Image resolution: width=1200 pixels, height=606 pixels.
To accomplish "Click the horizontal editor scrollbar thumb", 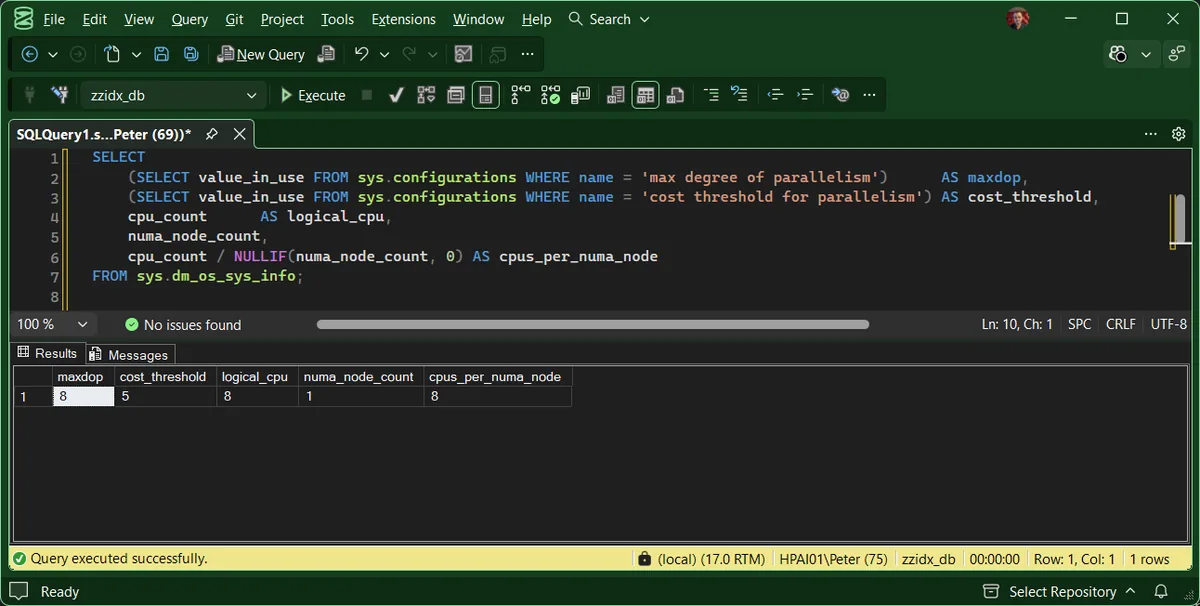I will coord(593,324).
